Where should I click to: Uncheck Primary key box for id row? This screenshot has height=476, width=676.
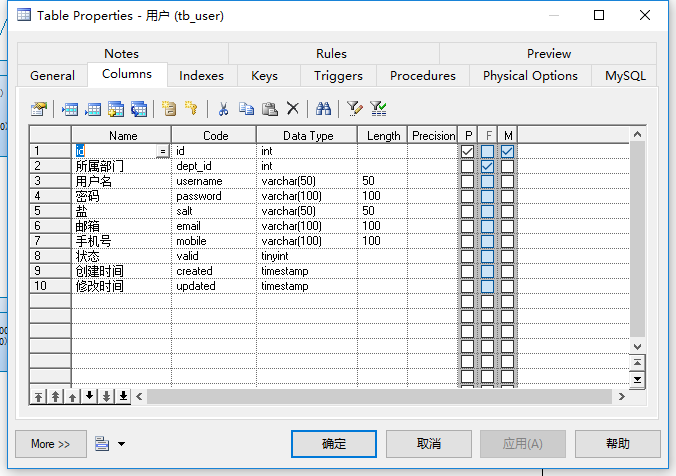tap(467, 151)
